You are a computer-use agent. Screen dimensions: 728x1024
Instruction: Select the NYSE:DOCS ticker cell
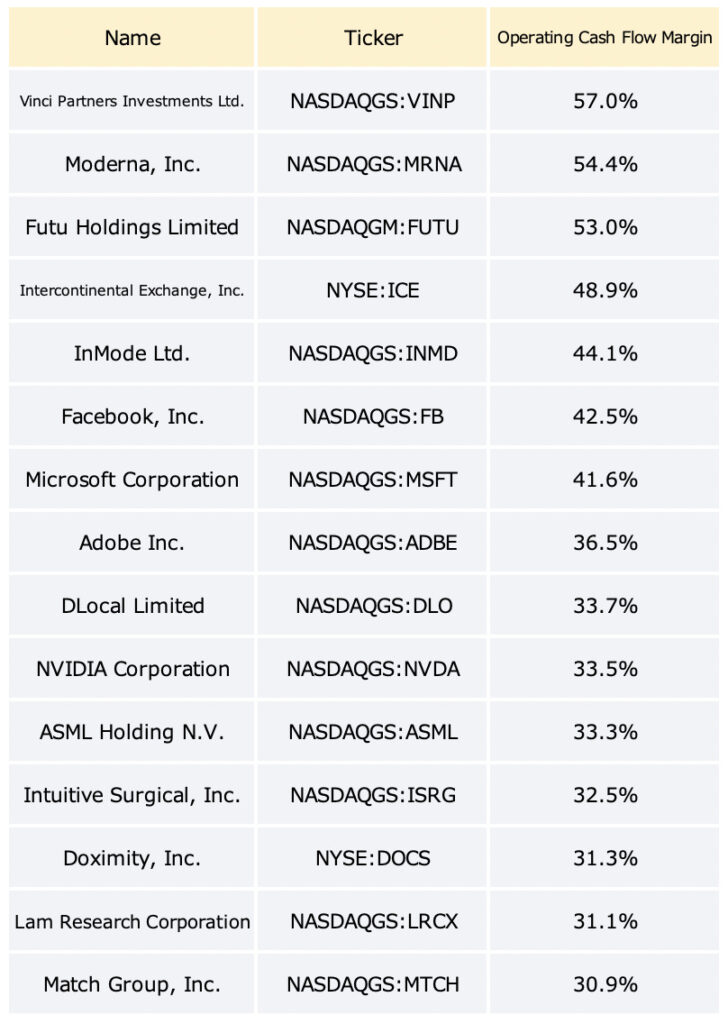372,858
